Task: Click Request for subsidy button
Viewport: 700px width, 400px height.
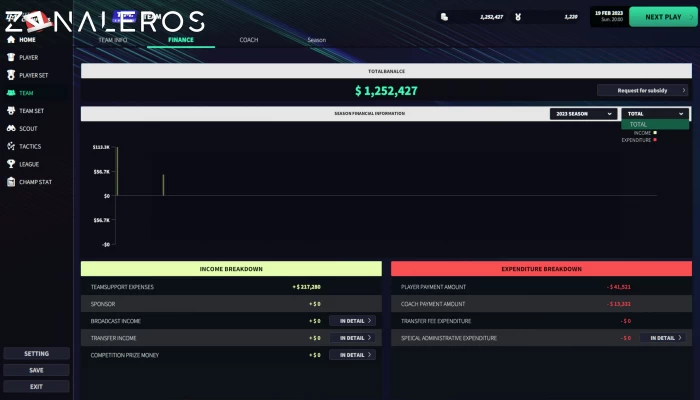Action: (x=642, y=90)
